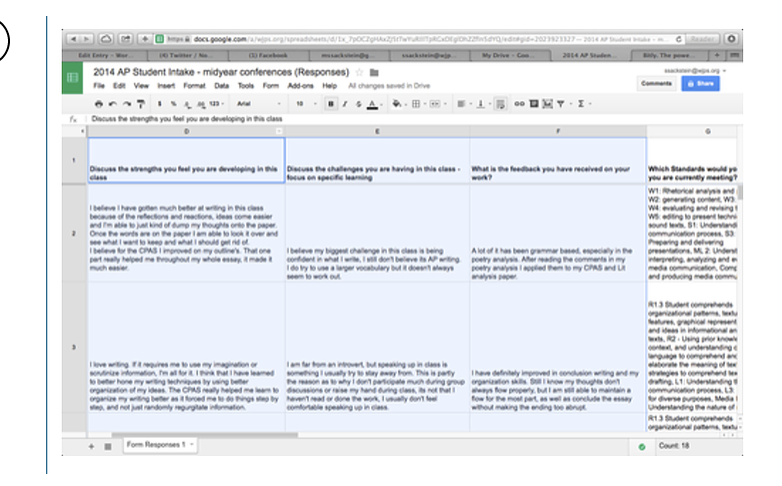Open the Insert menu
The image size is (782, 486).
pyautogui.click(x=166, y=86)
